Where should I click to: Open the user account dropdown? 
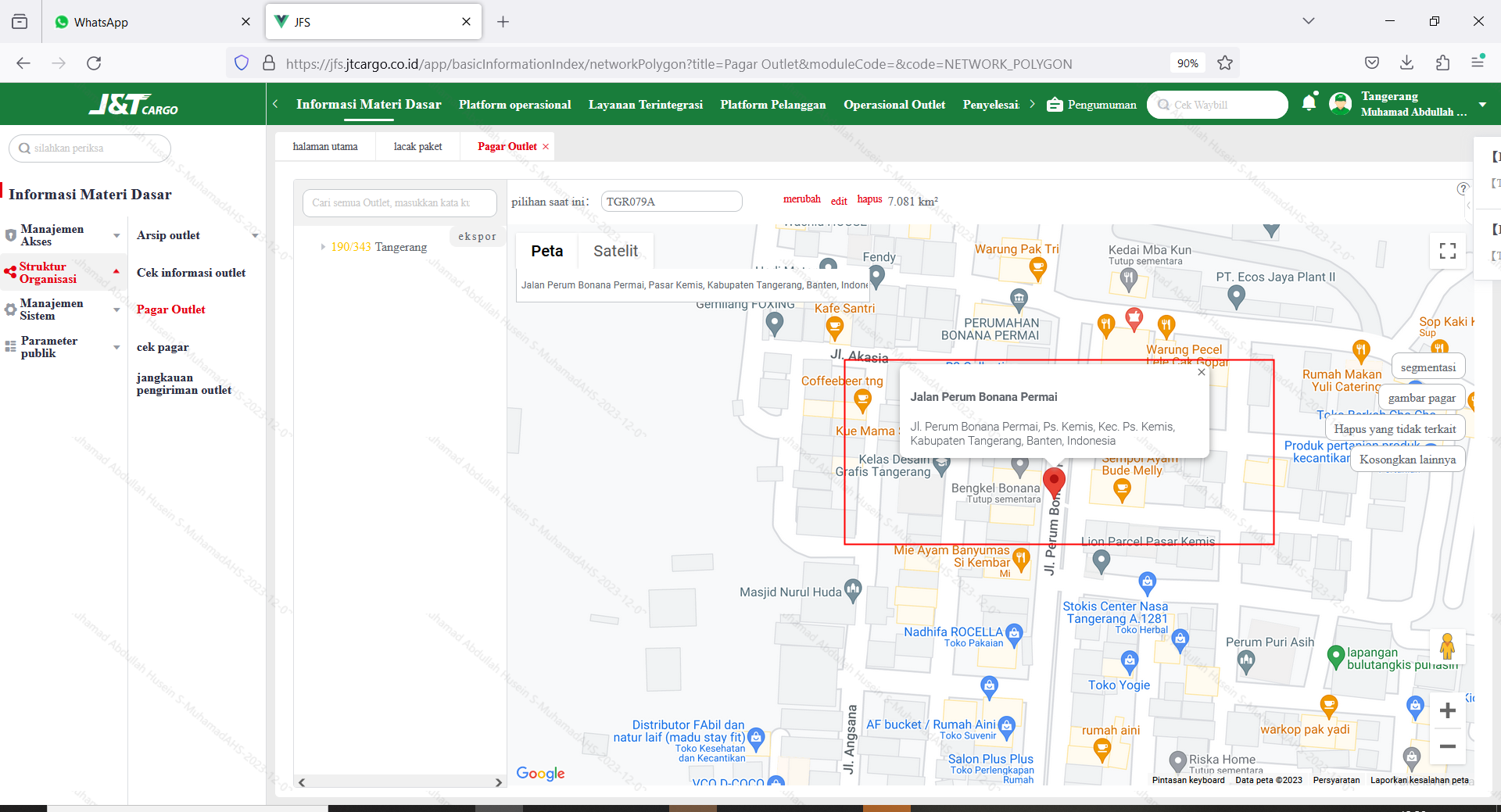[1482, 105]
